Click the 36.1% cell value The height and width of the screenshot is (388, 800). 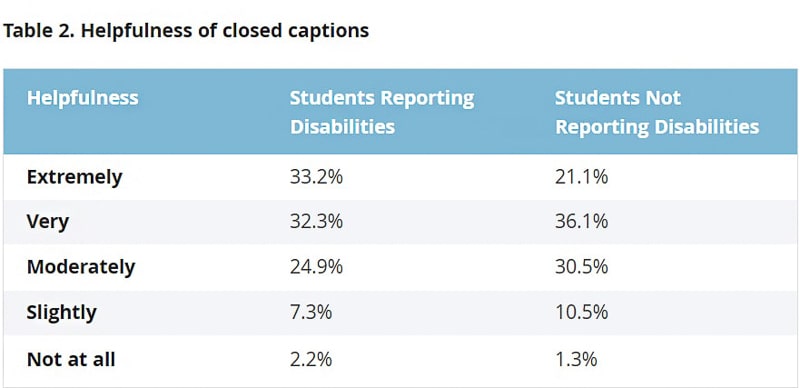tap(582, 222)
